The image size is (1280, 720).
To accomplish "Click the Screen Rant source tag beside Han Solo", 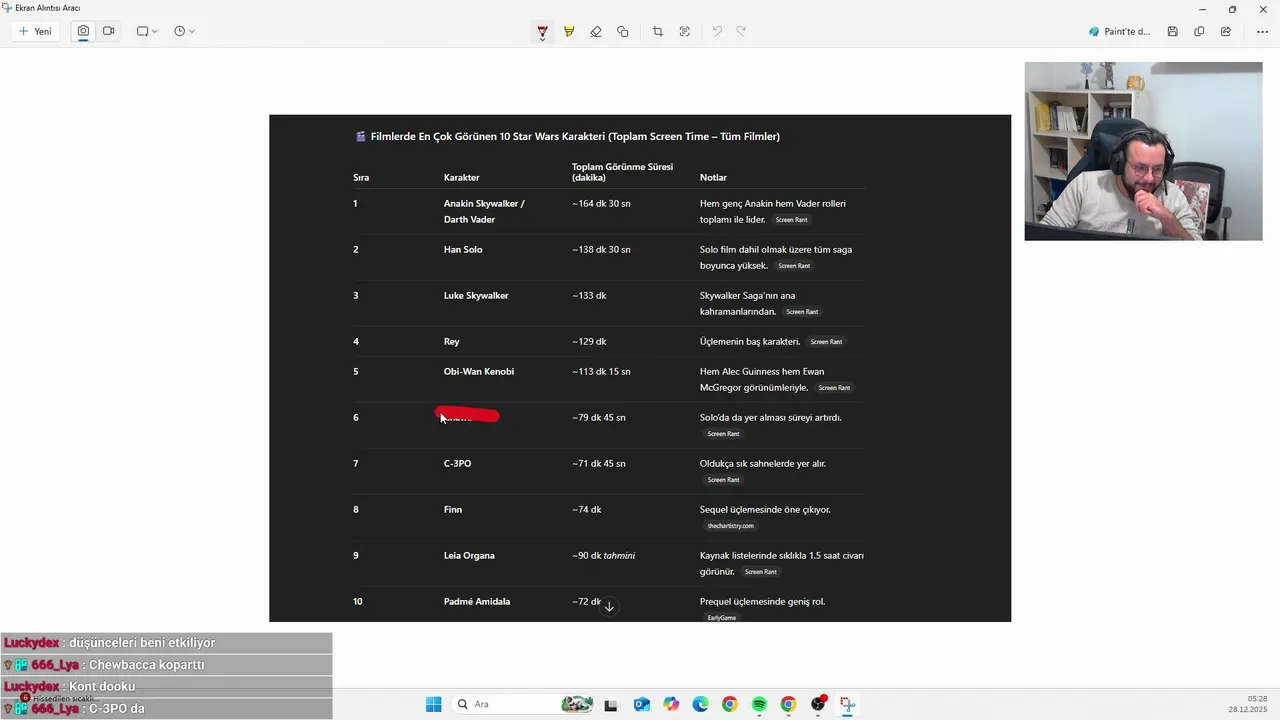I will 794,266.
